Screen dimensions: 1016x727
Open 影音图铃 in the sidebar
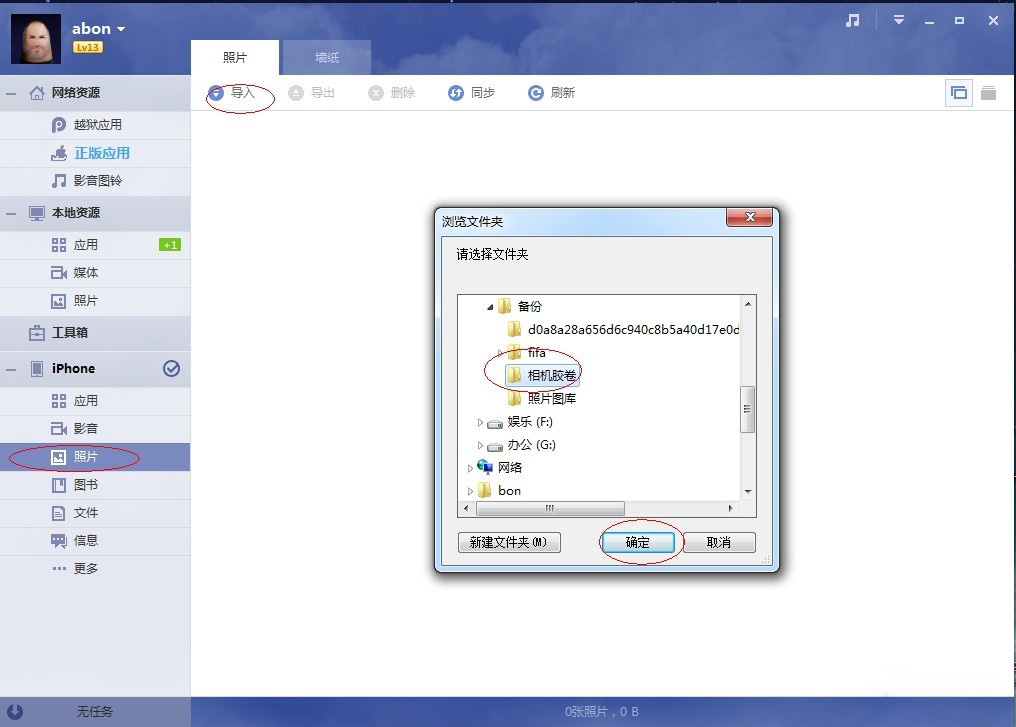pos(95,181)
